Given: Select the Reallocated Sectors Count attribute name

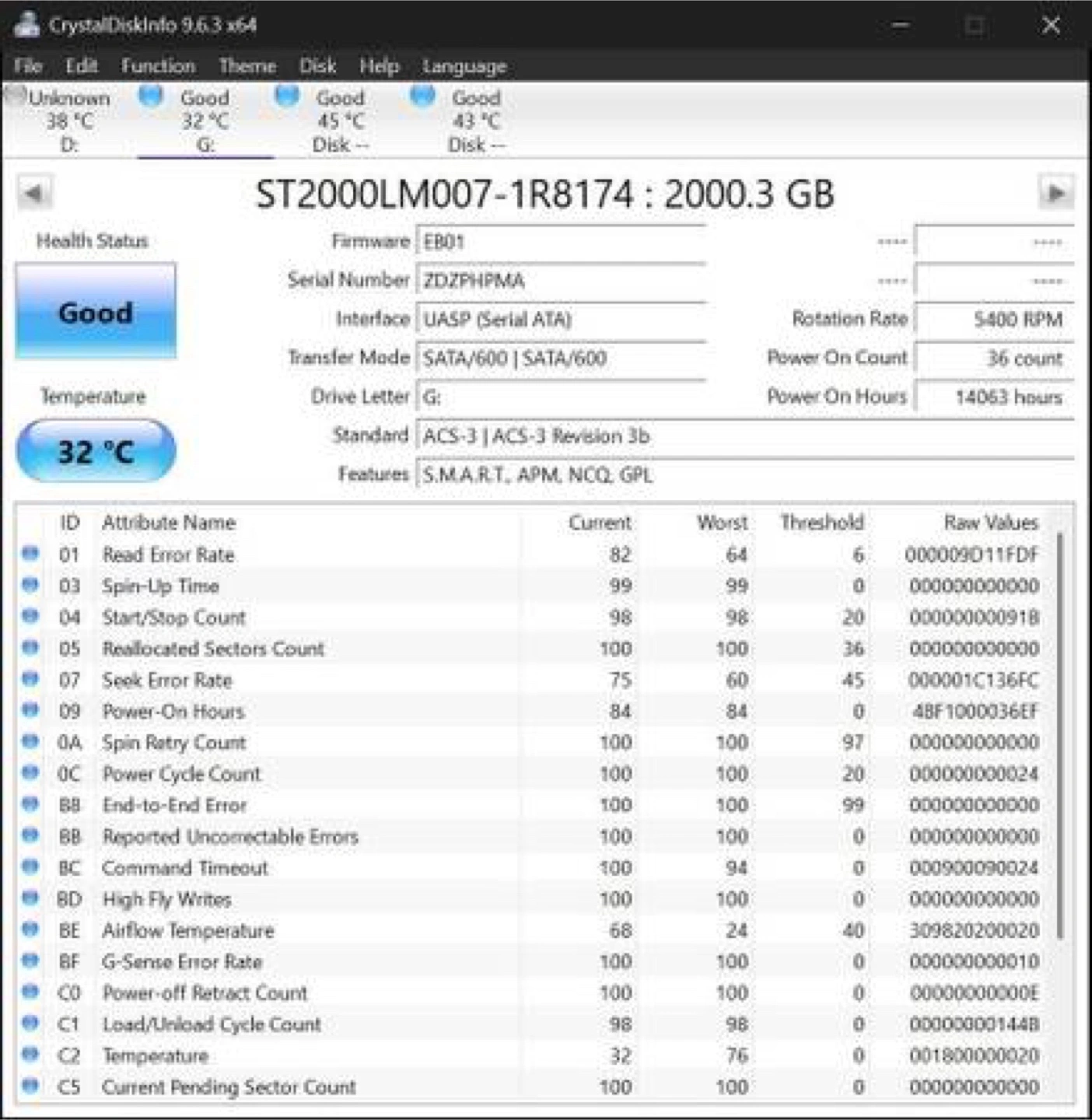Looking at the screenshot, I should coord(213,648).
